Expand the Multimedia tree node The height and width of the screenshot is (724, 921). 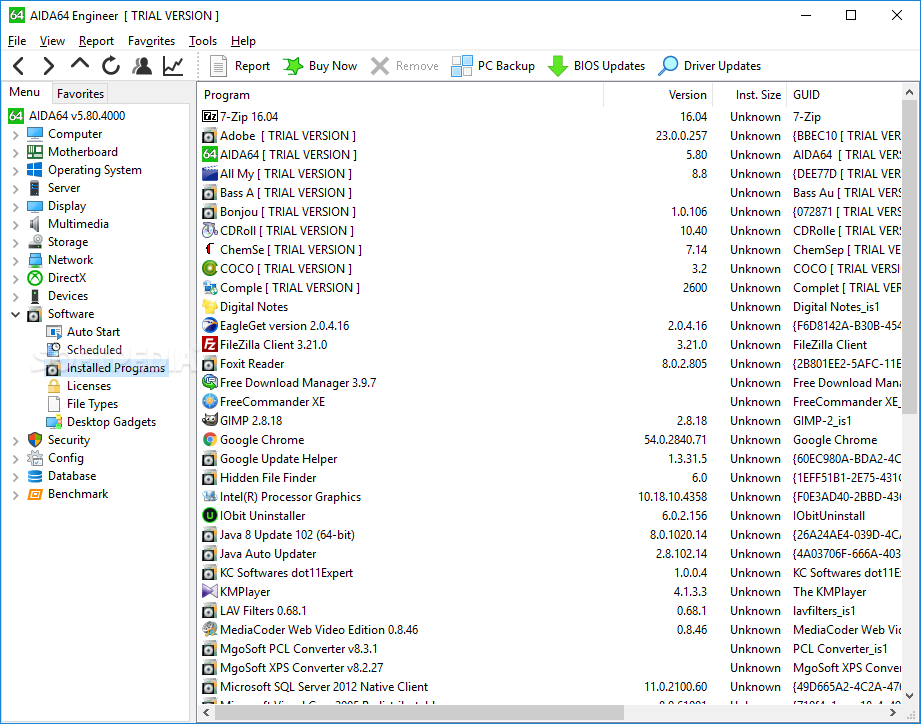tap(16, 225)
